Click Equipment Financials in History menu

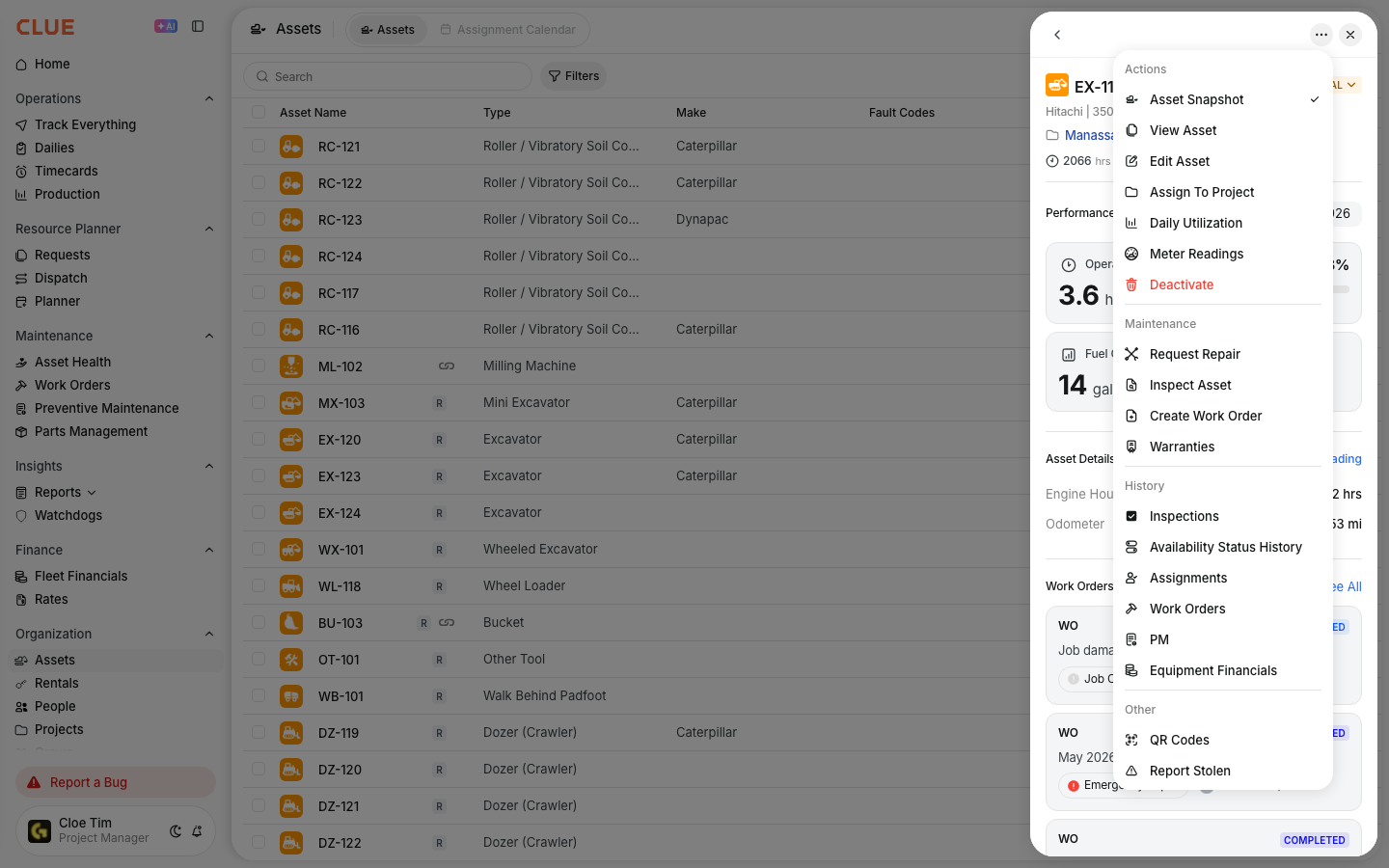pos(1223,670)
